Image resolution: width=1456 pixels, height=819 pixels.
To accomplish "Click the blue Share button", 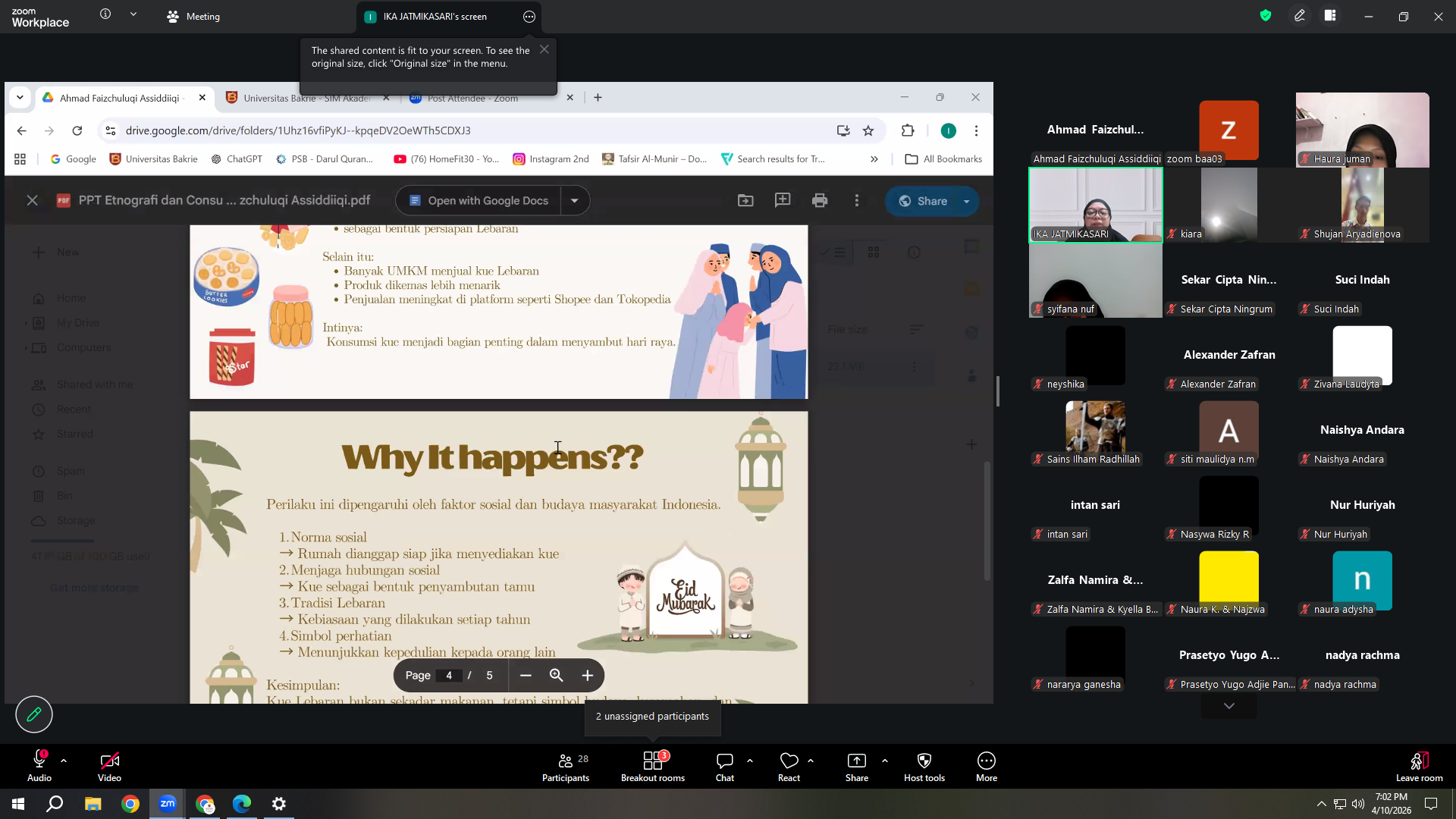I will click(x=922, y=201).
